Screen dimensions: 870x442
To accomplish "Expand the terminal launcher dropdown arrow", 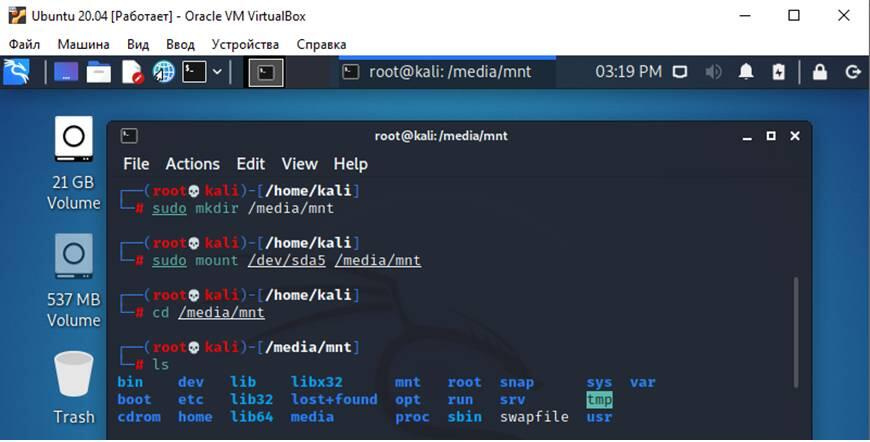I will tap(218, 72).
